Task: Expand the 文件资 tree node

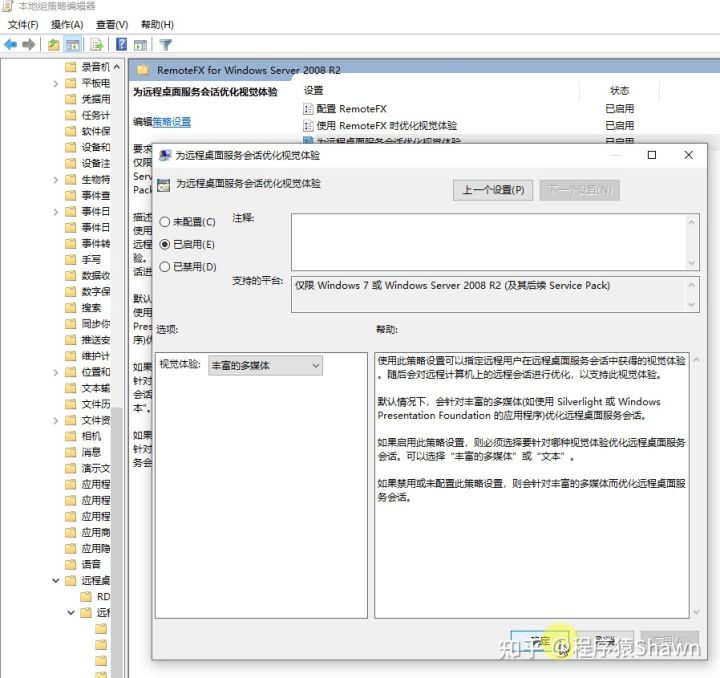Action: (x=56, y=420)
